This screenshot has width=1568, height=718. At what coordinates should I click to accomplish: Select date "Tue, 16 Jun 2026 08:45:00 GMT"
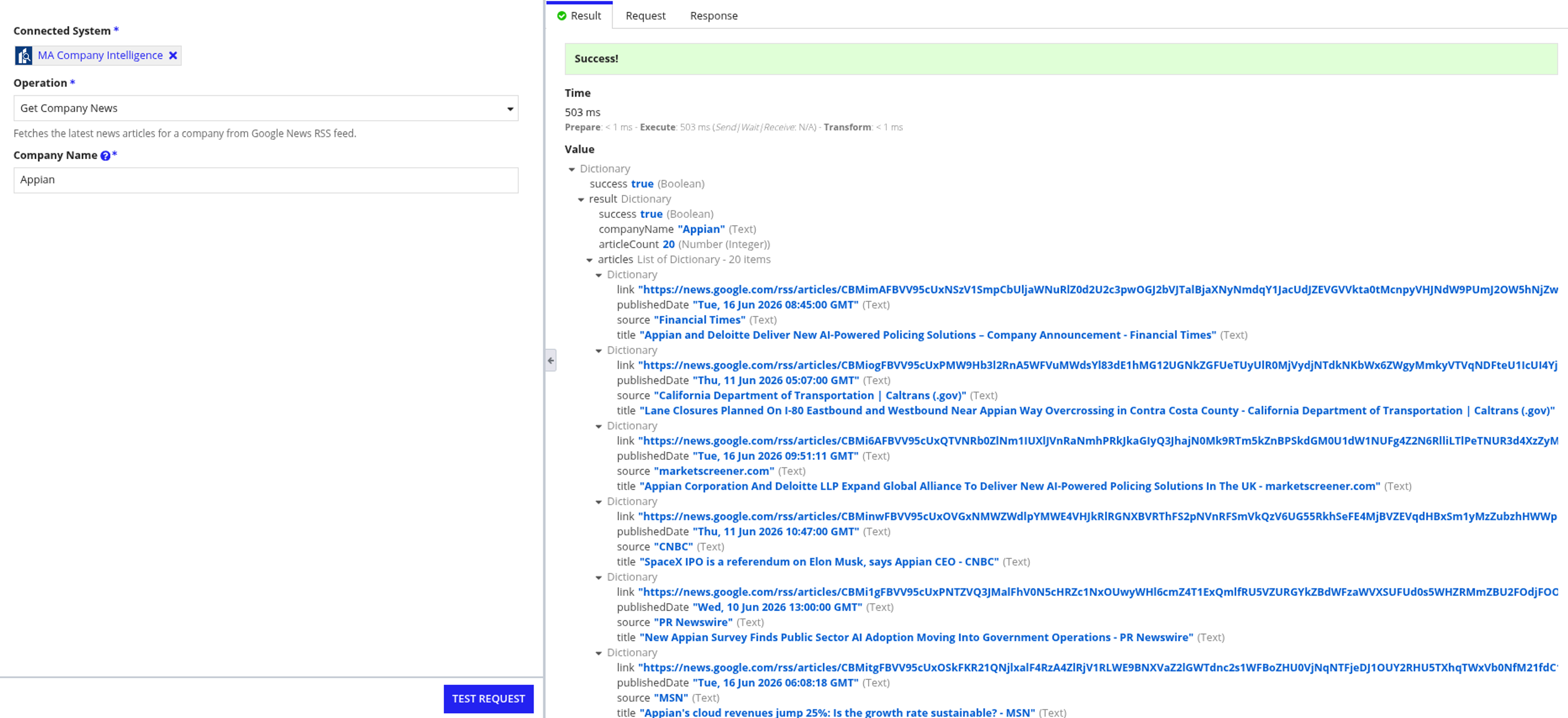775,305
